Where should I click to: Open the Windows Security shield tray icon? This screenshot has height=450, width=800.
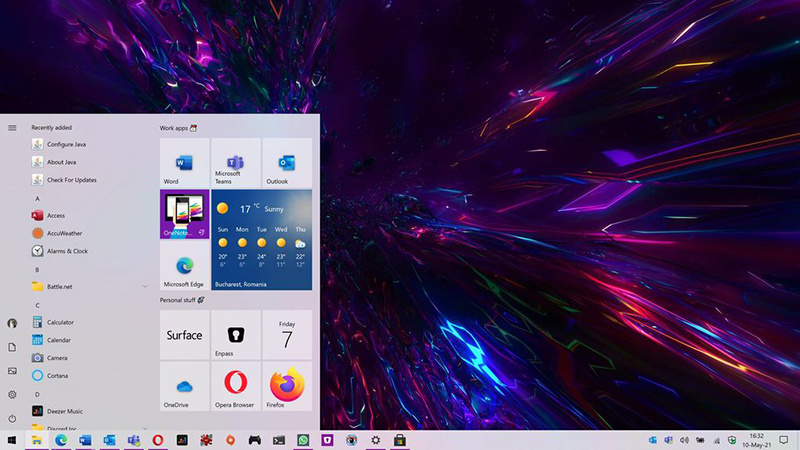(x=732, y=440)
